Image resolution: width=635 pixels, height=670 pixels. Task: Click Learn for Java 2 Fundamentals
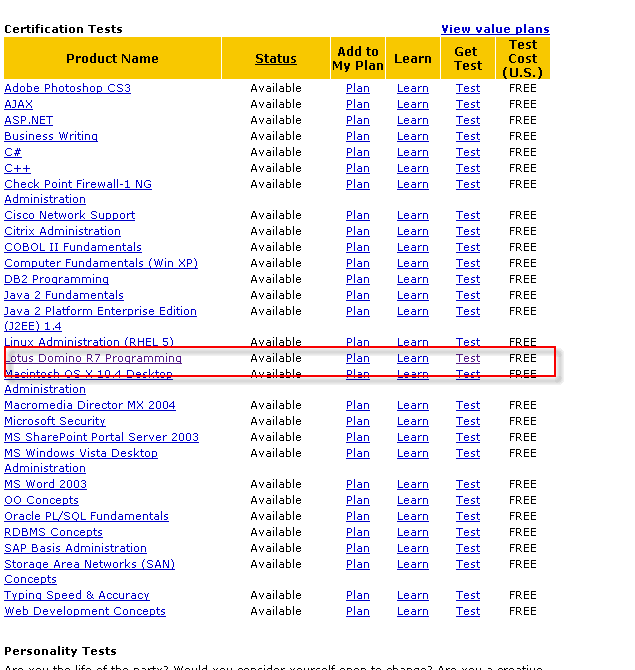coord(412,295)
